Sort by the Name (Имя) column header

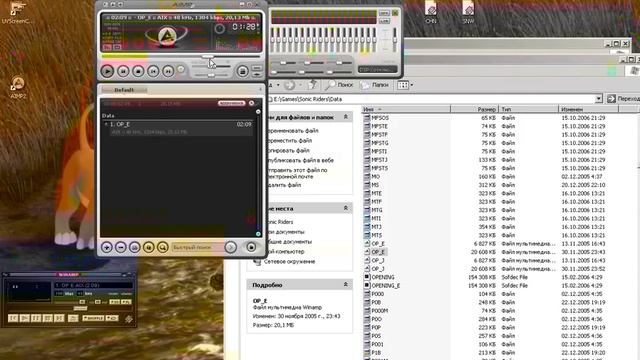(406, 109)
